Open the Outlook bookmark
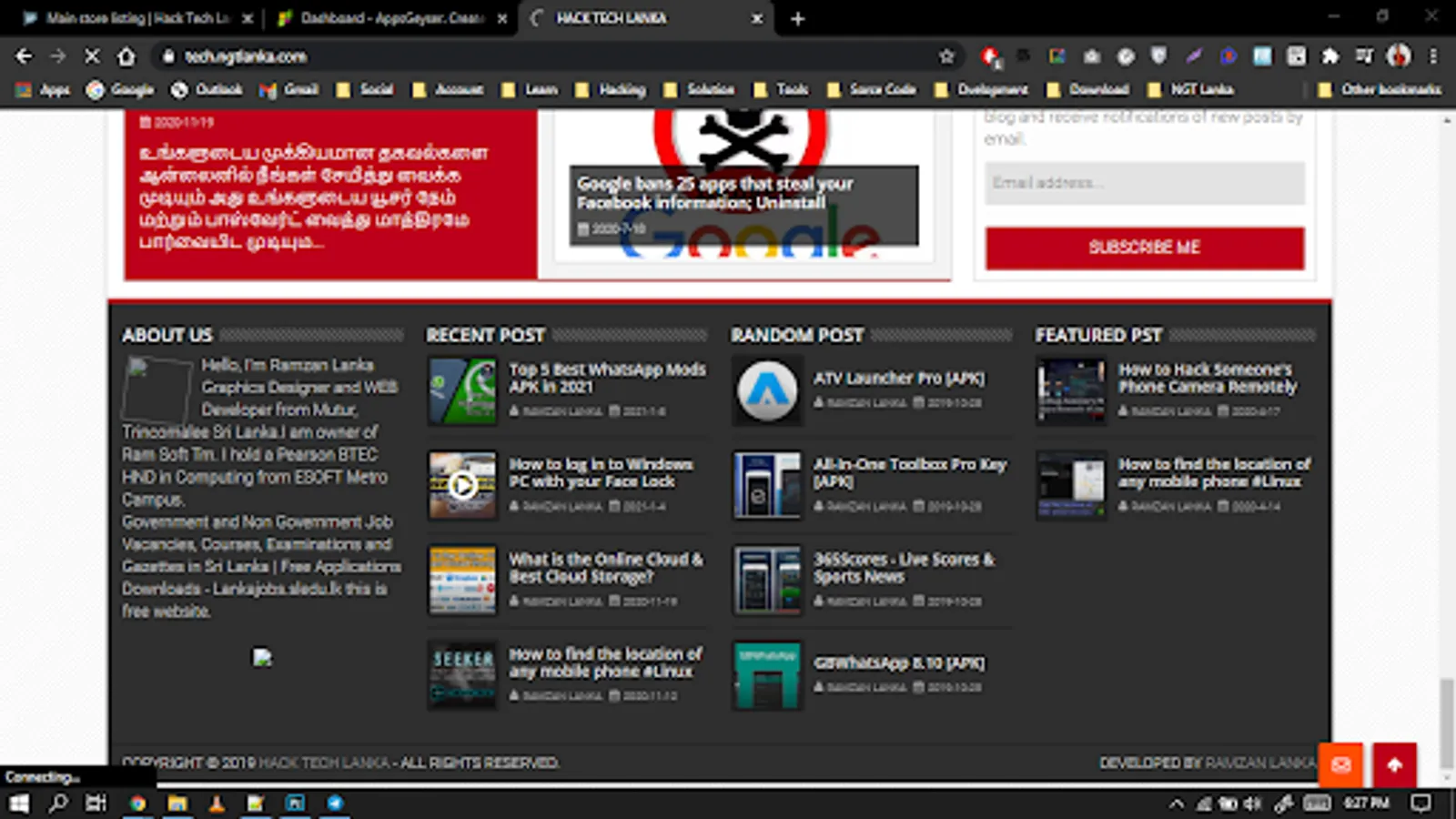The height and width of the screenshot is (819, 1456). click(x=207, y=89)
